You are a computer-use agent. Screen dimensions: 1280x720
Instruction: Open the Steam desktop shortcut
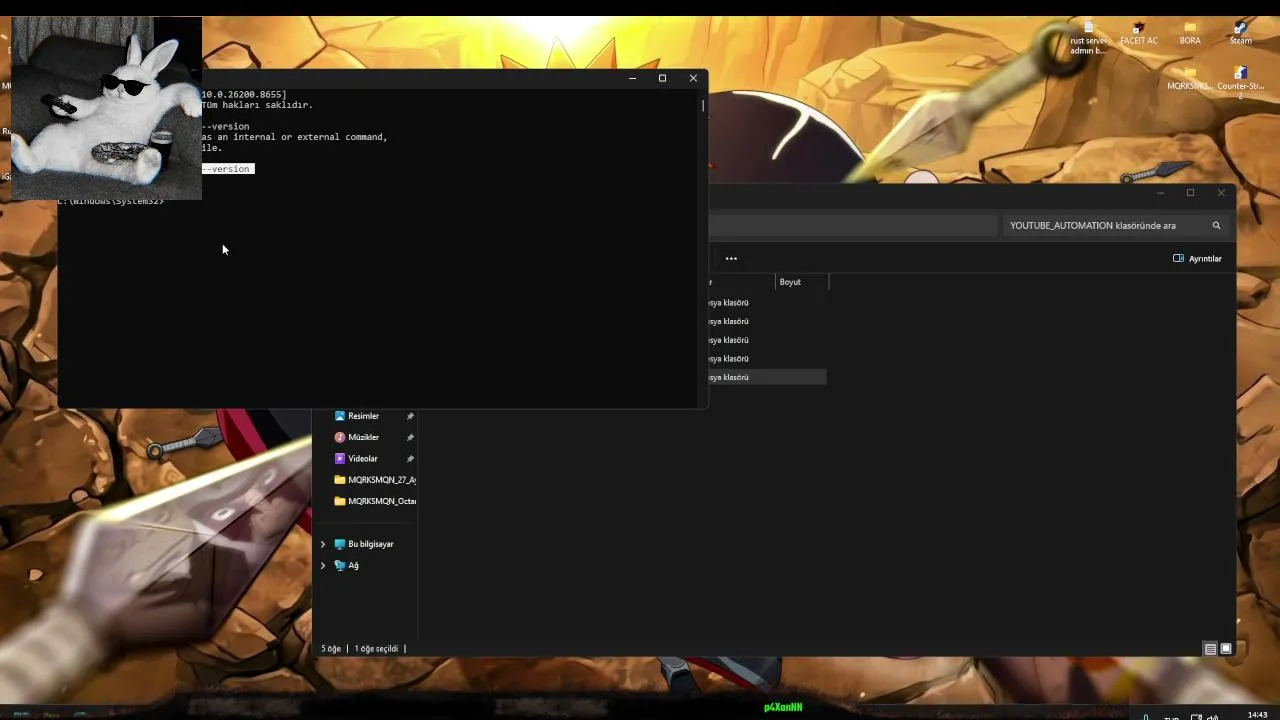pyautogui.click(x=1240, y=32)
